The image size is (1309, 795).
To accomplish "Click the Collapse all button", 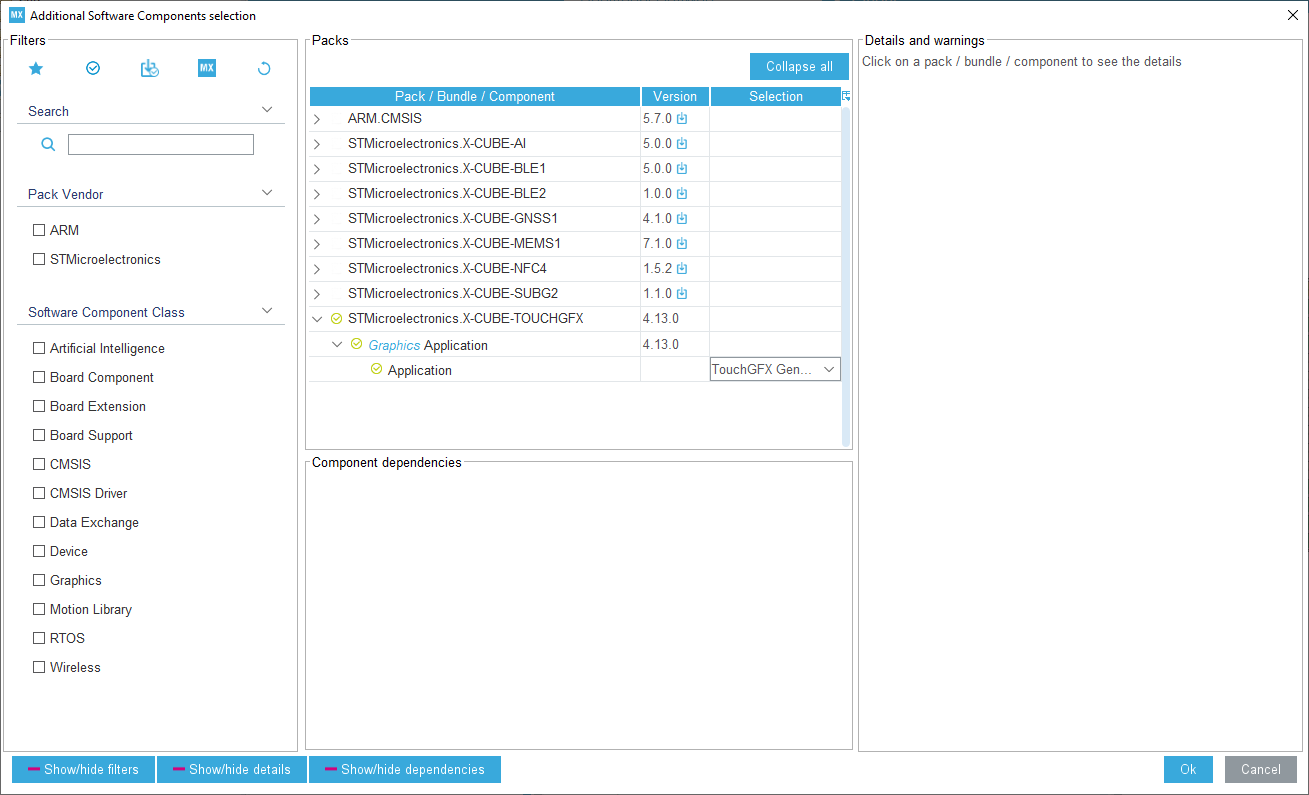I will (x=799, y=67).
